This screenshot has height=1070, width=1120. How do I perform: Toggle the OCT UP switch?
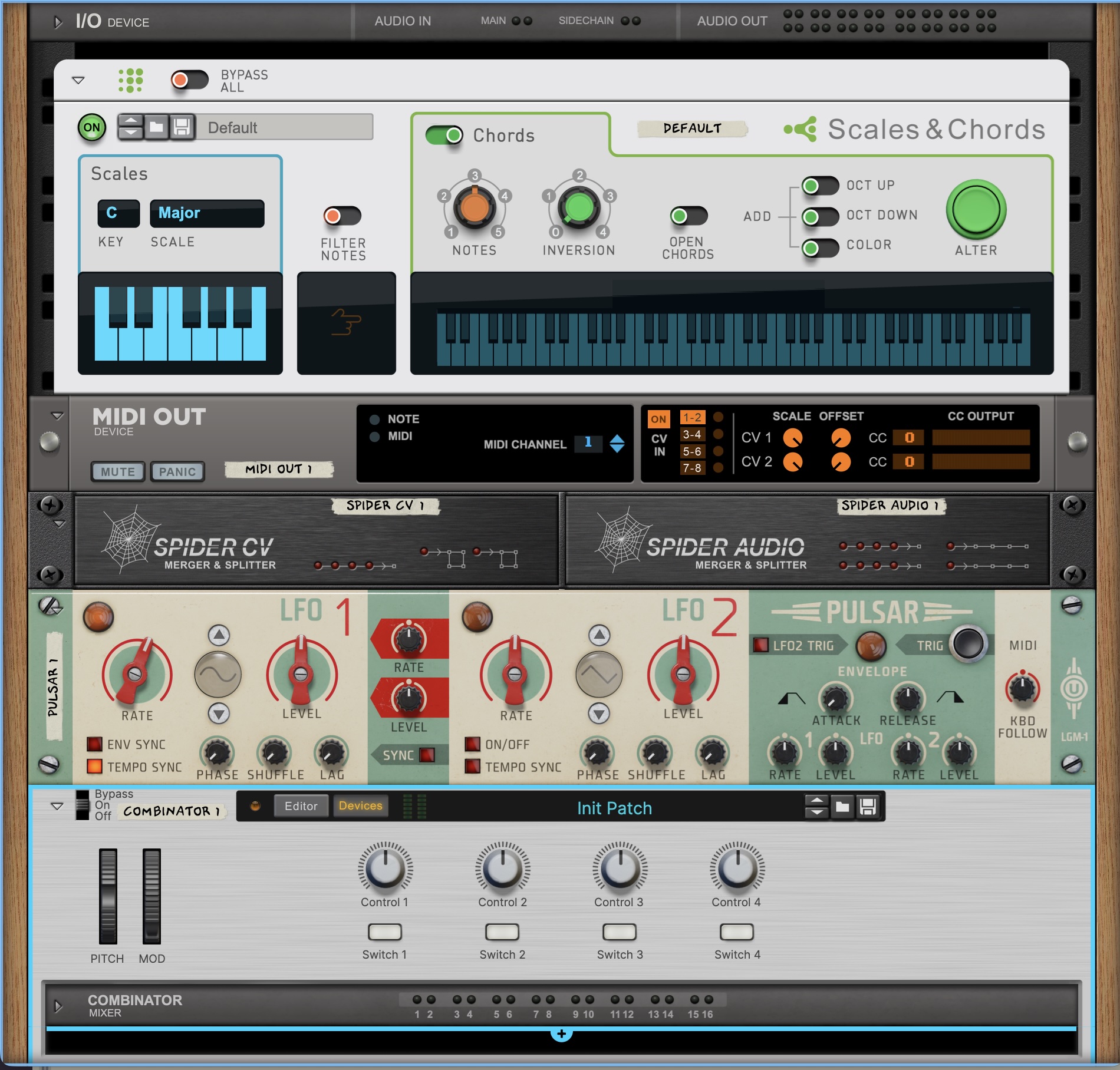[820, 186]
